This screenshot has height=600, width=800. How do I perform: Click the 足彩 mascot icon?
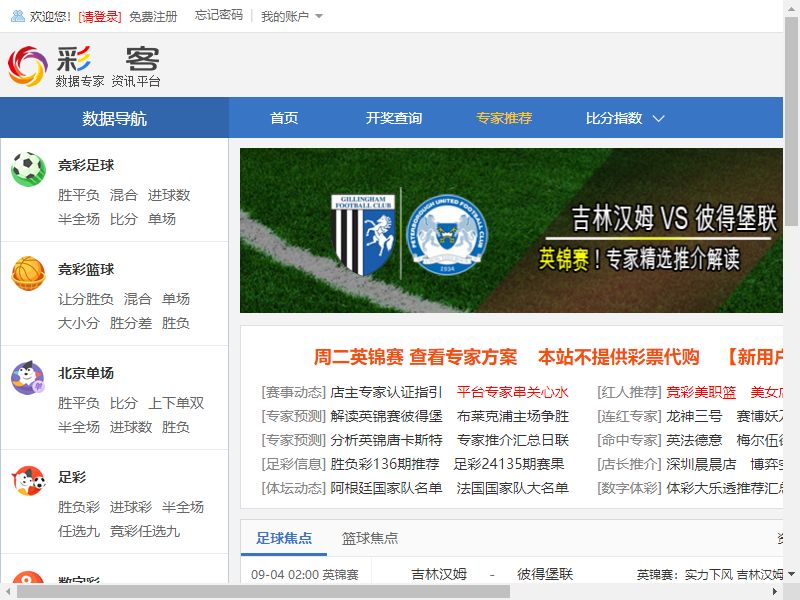point(28,481)
